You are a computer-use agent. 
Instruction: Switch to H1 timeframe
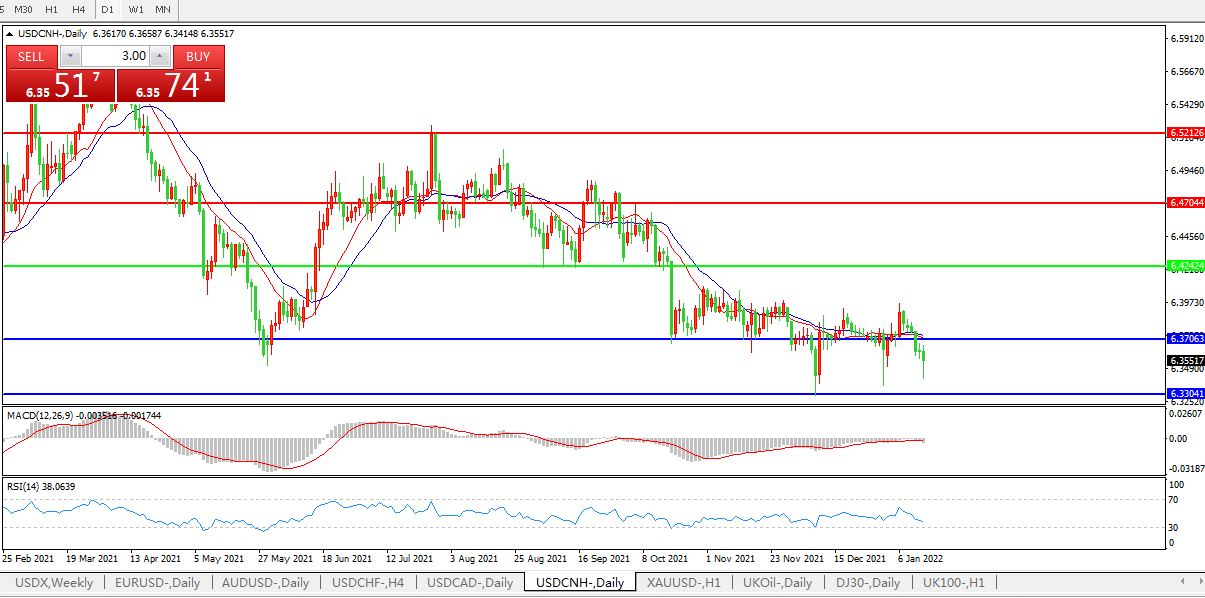[x=51, y=9]
